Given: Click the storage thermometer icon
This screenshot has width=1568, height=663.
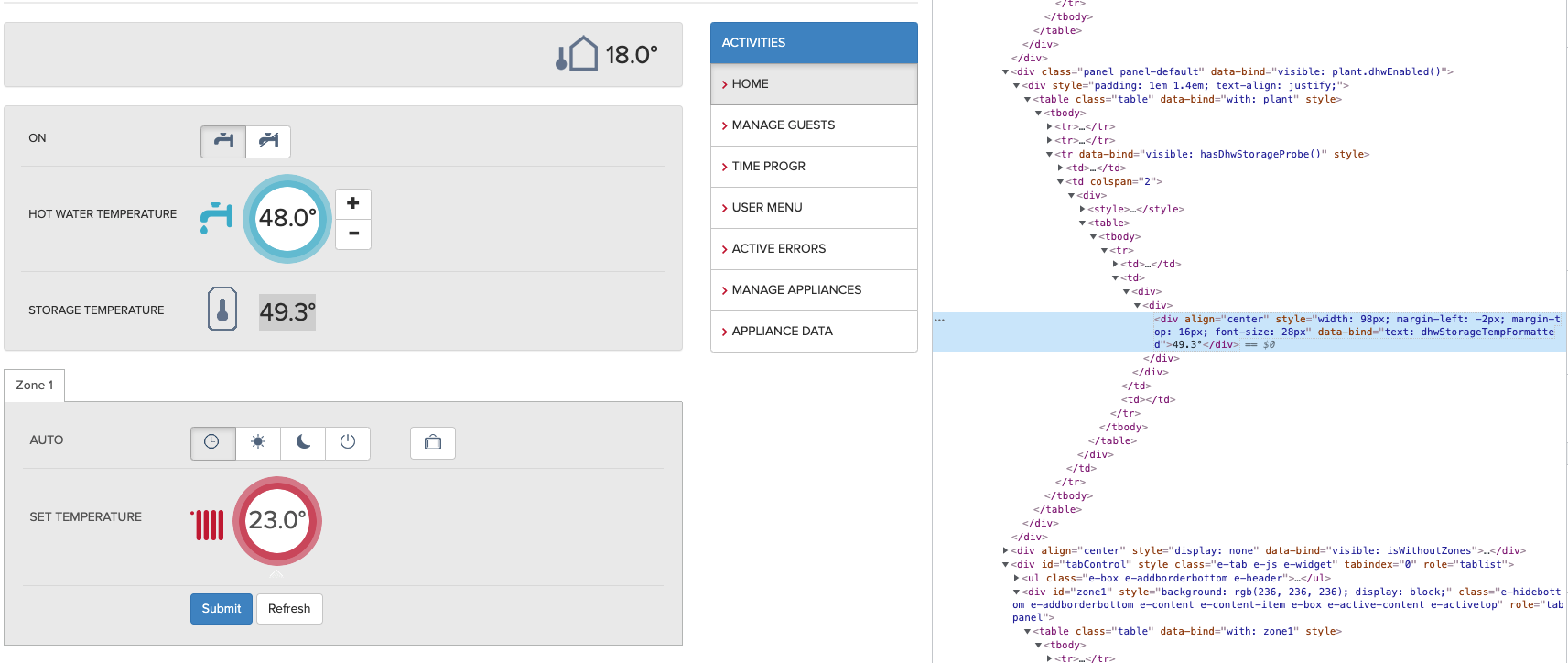Looking at the screenshot, I should click(222, 310).
